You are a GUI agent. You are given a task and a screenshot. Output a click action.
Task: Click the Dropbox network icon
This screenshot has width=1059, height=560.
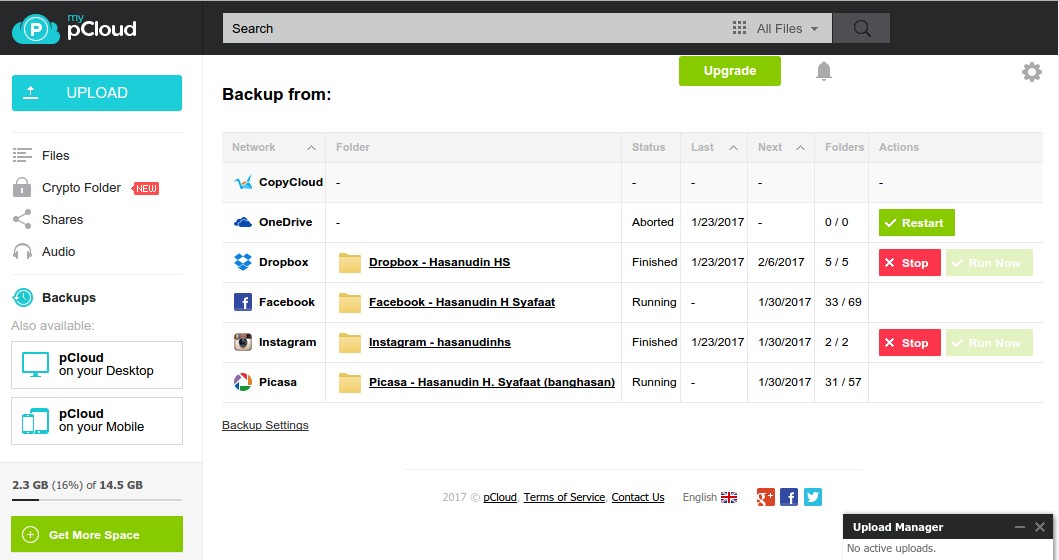[242, 262]
